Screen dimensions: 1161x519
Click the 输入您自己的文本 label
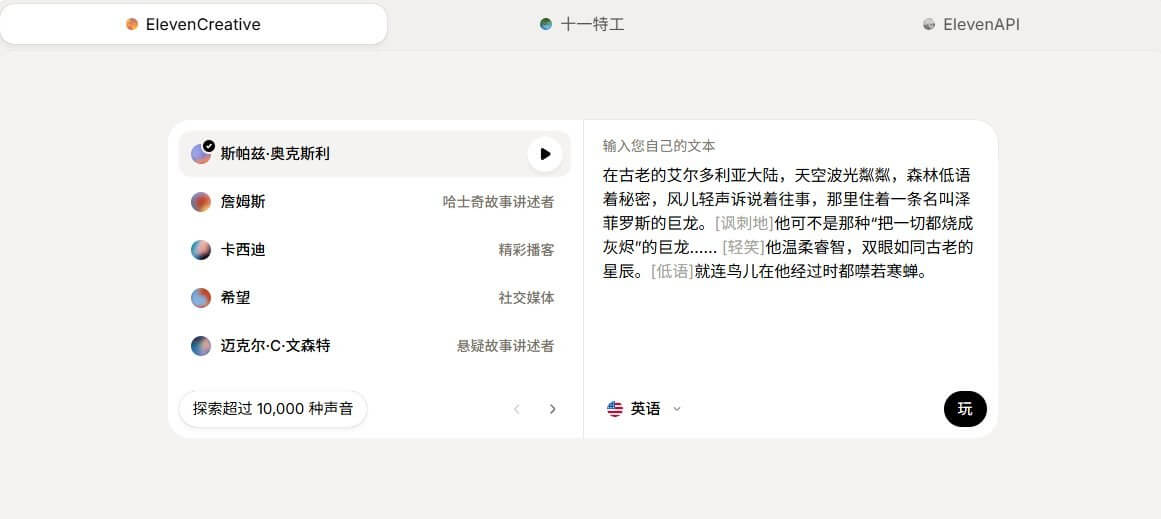pos(659,146)
